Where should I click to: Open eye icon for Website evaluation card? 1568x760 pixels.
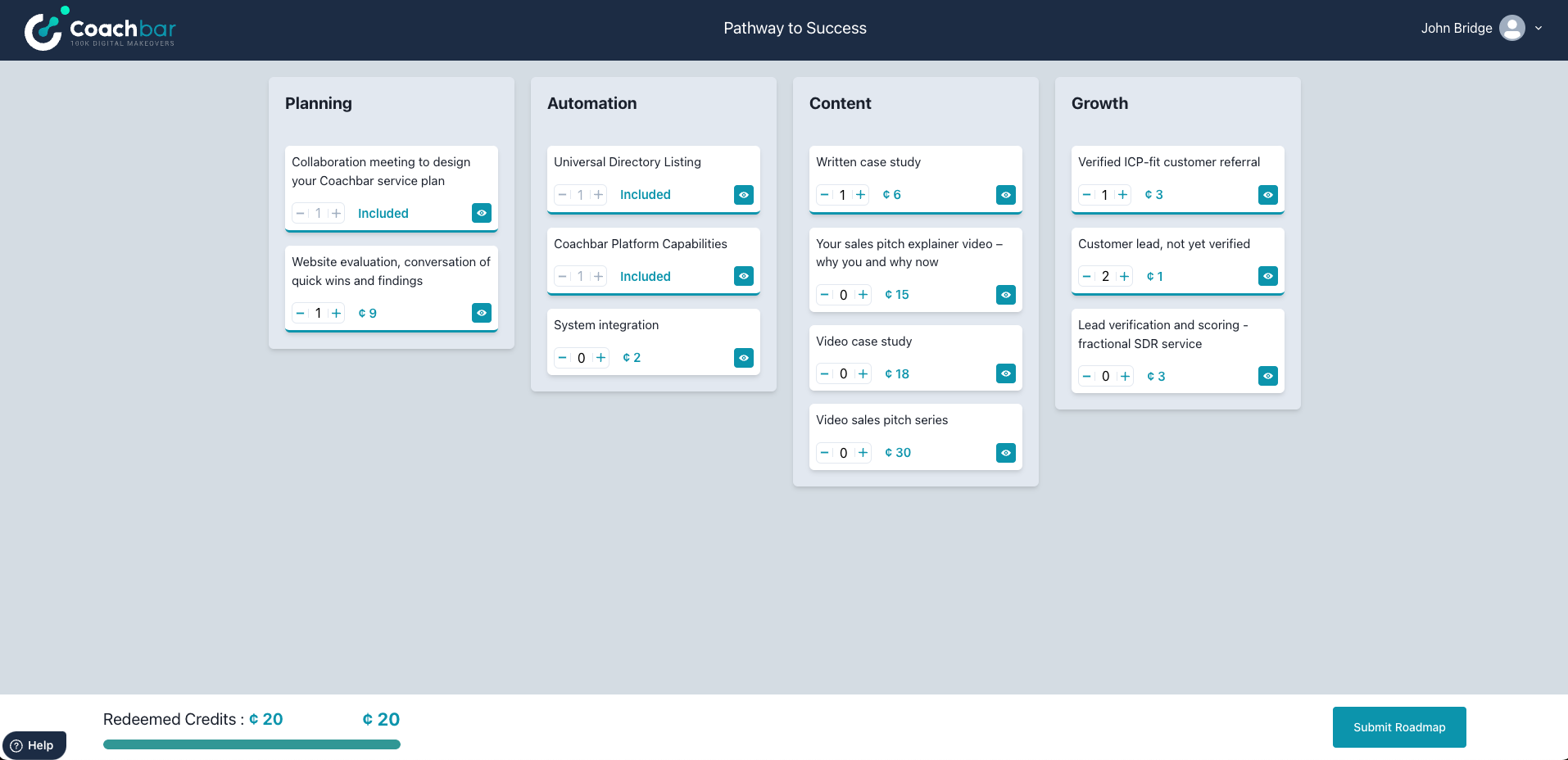click(481, 313)
